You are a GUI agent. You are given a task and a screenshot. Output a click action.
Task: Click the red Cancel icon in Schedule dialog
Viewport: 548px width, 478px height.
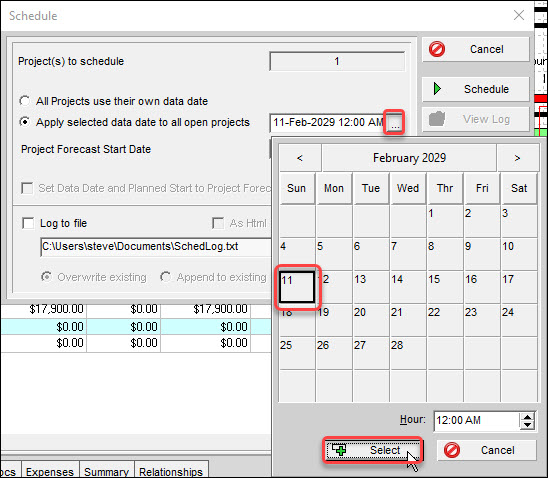point(437,49)
